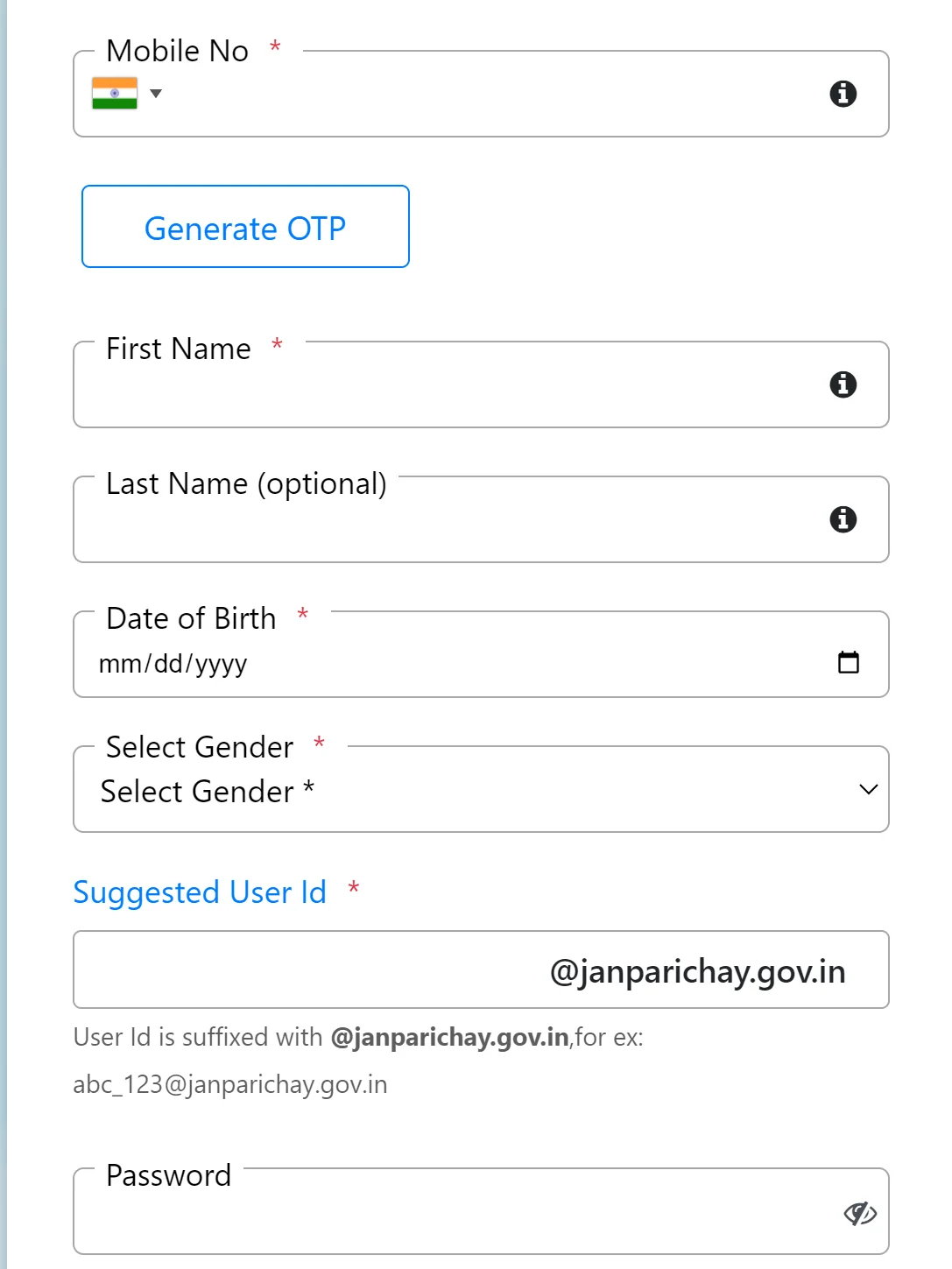Focus the Last Name (optional) field

pos(455,522)
